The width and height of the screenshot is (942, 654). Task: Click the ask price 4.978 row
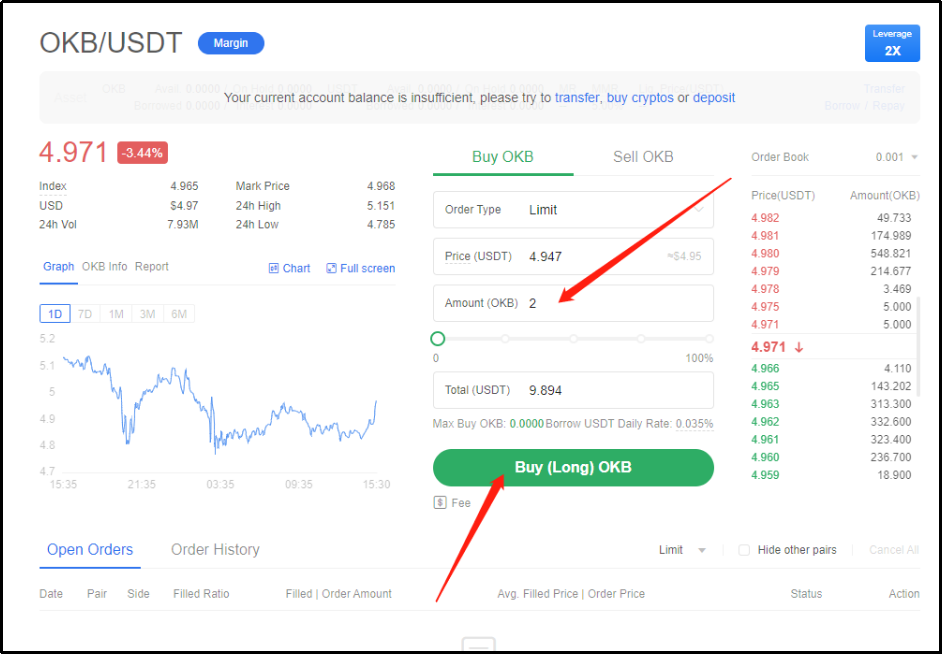831,289
